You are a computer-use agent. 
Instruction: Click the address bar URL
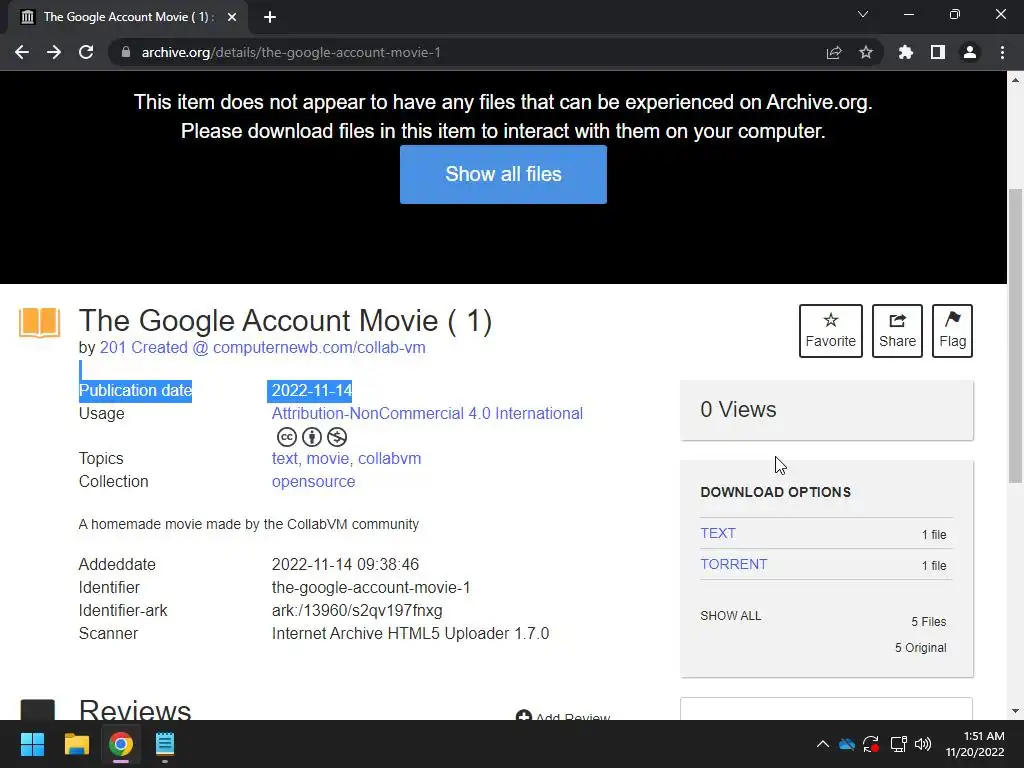click(291, 52)
